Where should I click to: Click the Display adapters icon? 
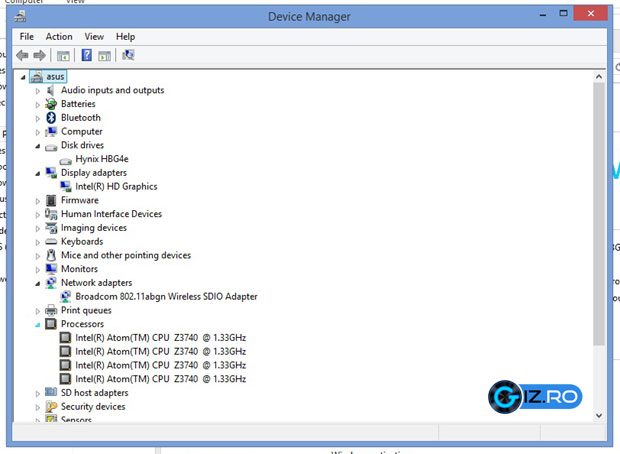[x=51, y=173]
